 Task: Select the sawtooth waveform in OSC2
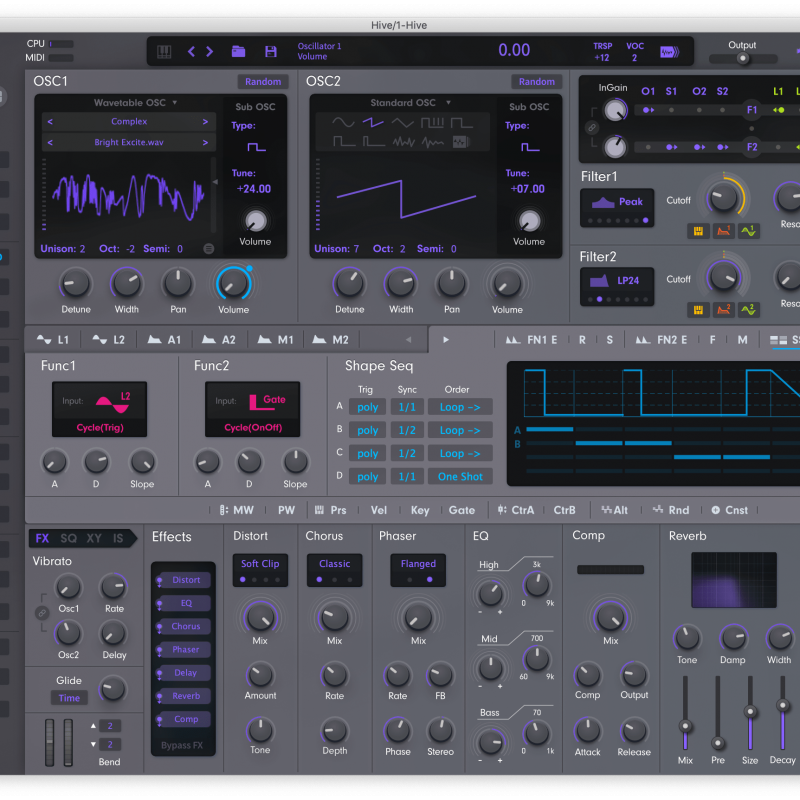pos(373,122)
